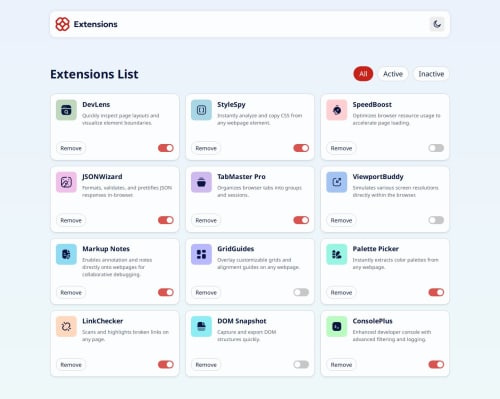
Task: Disable the DevLens extension toggle
Action: coord(166,148)
